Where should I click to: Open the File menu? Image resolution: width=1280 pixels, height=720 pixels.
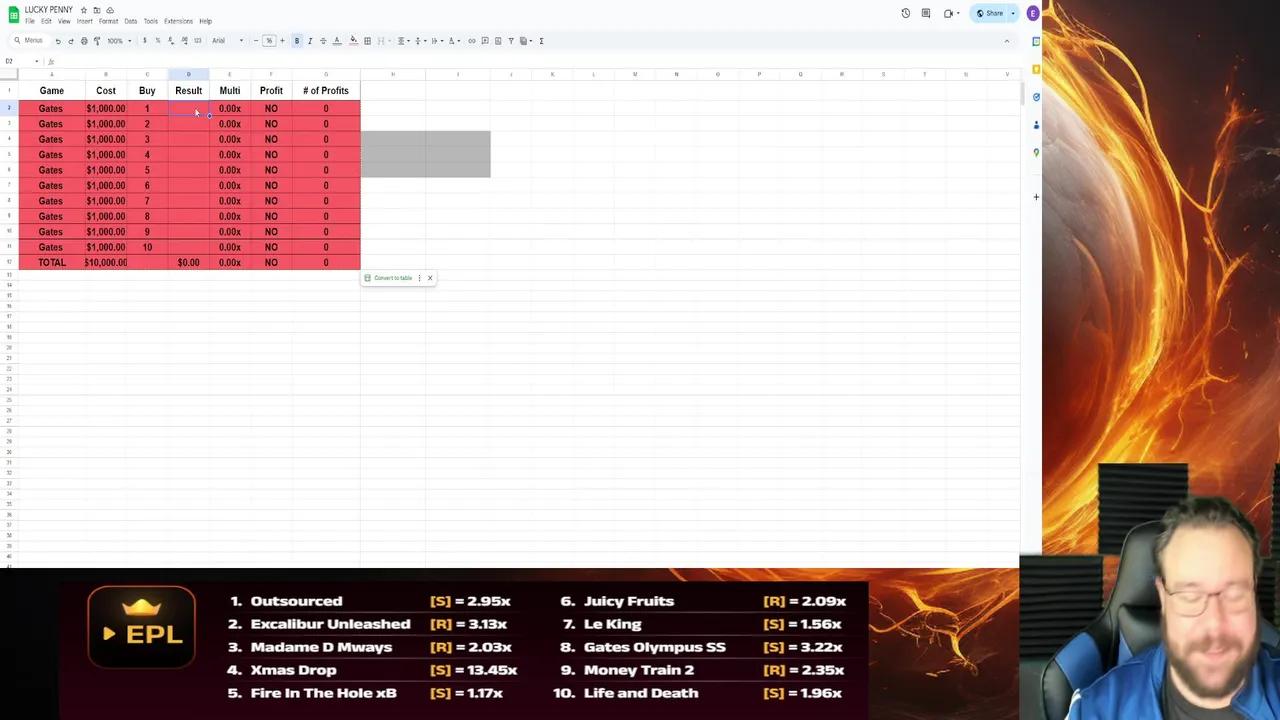click(30, 21)
